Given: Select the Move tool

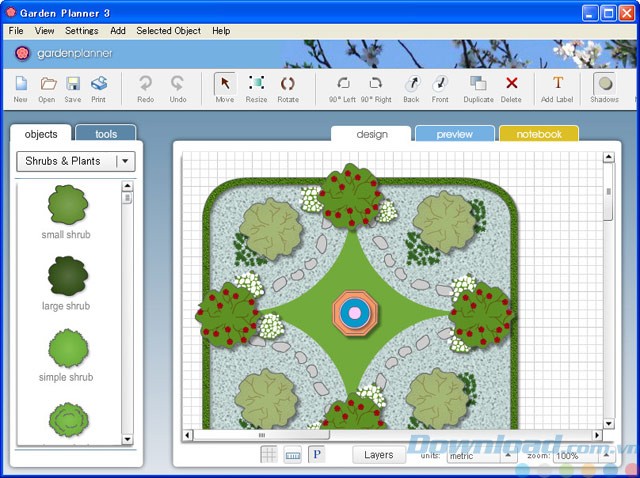Looking at the screenshot, I should tap(224, 87).
